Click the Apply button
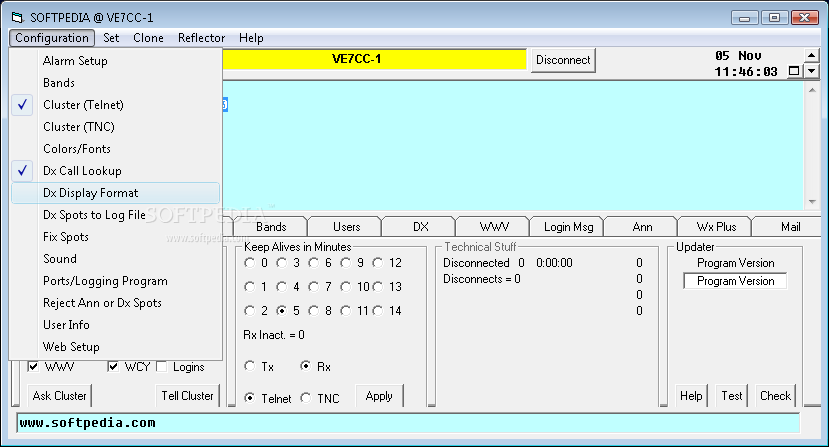The width and height of the screenshot is (829, 447). [x=379, y=396]
